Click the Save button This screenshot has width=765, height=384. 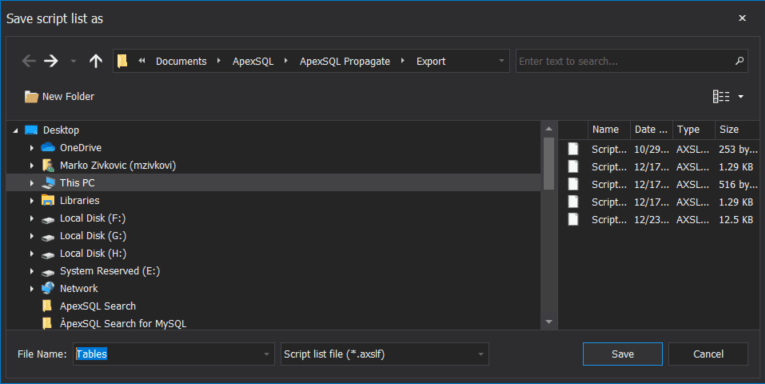[623, 354]
